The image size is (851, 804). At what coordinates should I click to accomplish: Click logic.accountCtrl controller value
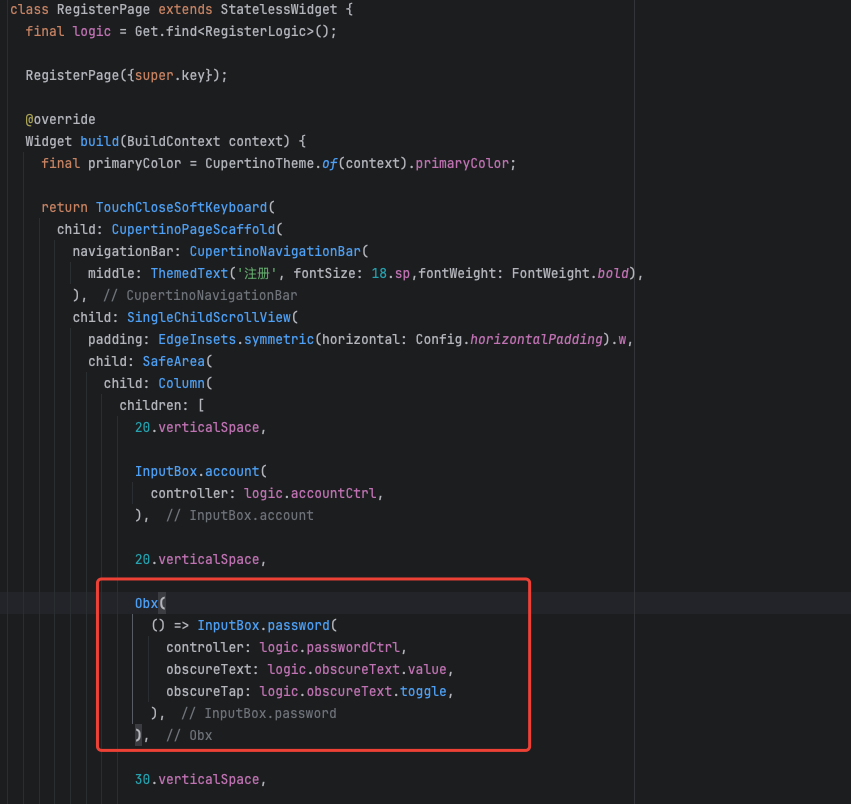[310, 493]
